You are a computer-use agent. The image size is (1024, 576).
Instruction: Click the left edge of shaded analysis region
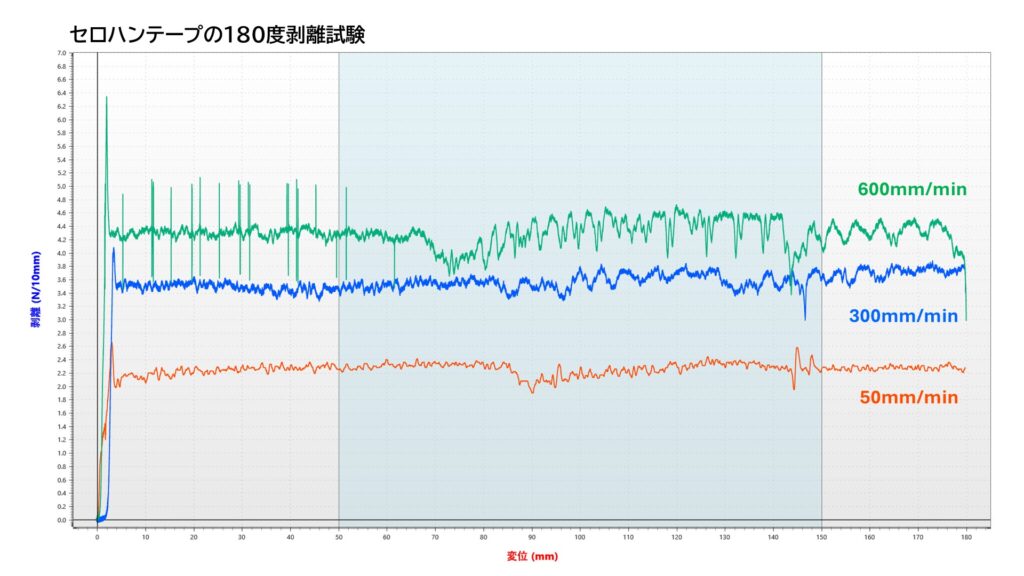coord(339,289)
